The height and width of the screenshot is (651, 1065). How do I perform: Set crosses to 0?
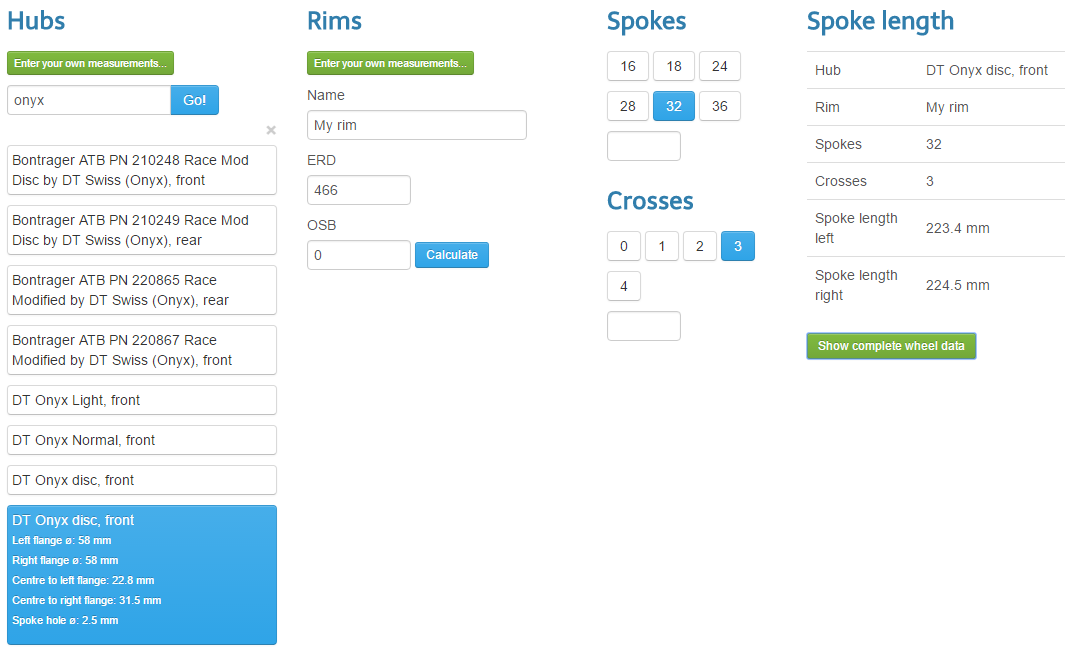(x=624, y=246)
